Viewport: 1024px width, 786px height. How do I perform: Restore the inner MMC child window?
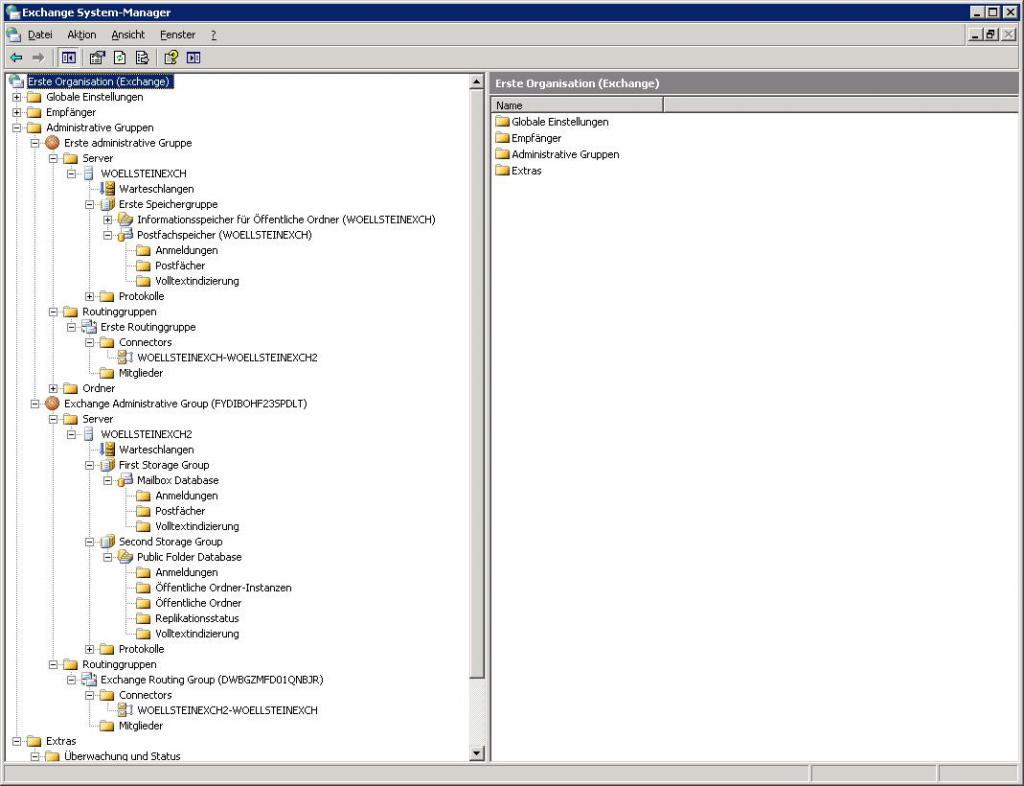pos(991,35)
